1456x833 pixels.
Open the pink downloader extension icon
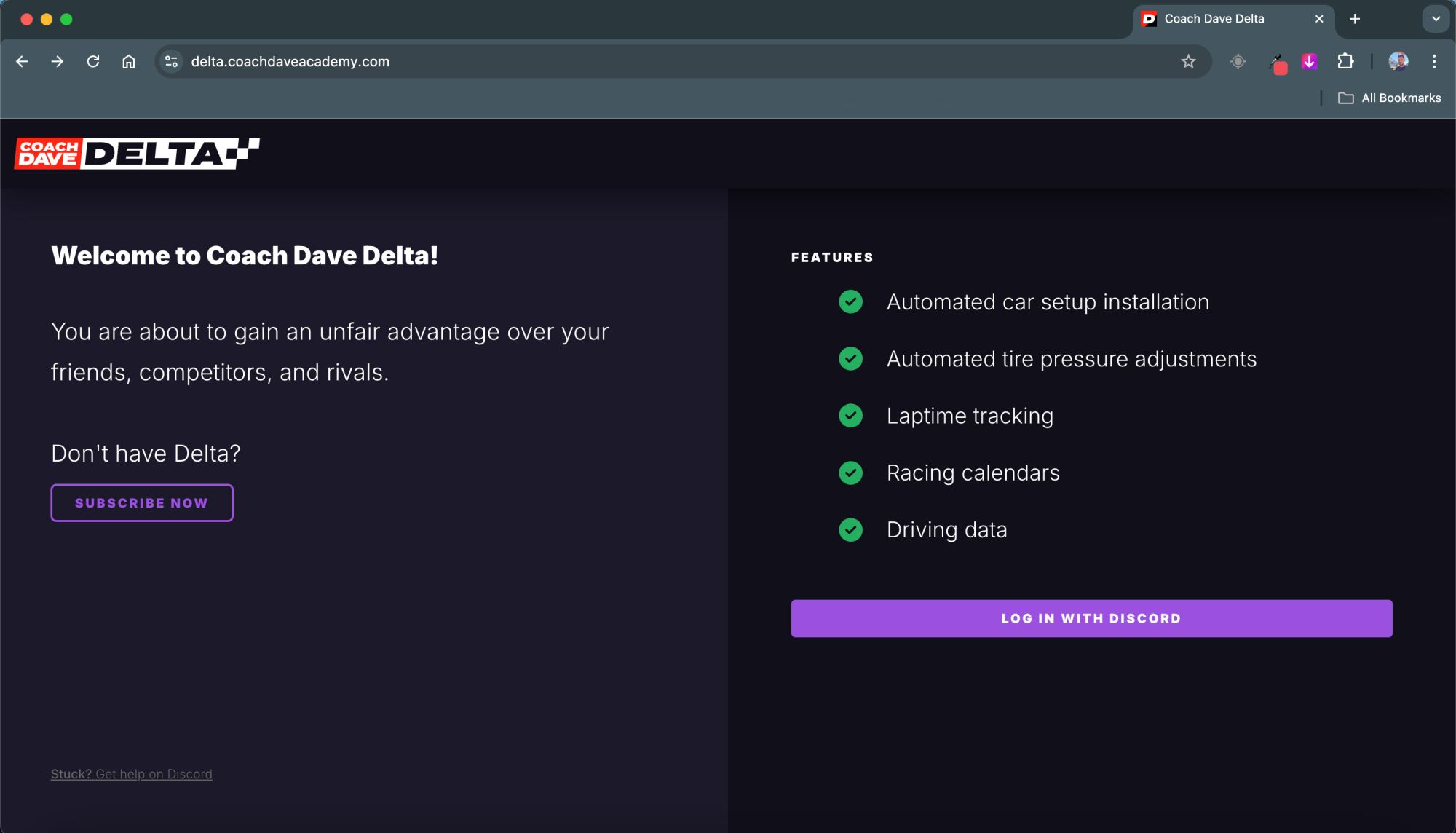tap(1310, 62)
